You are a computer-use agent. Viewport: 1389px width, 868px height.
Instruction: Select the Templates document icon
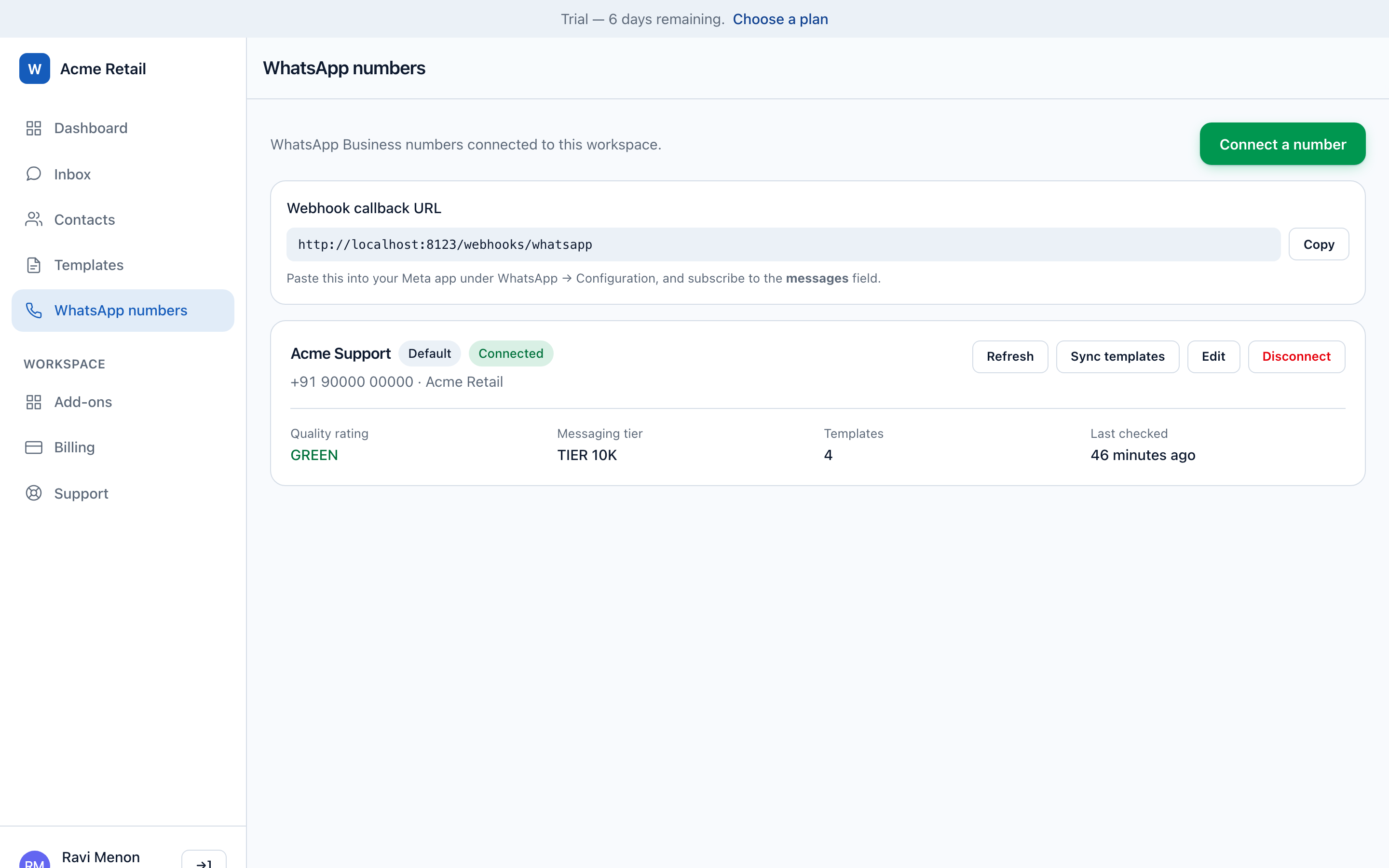[34, 265]
